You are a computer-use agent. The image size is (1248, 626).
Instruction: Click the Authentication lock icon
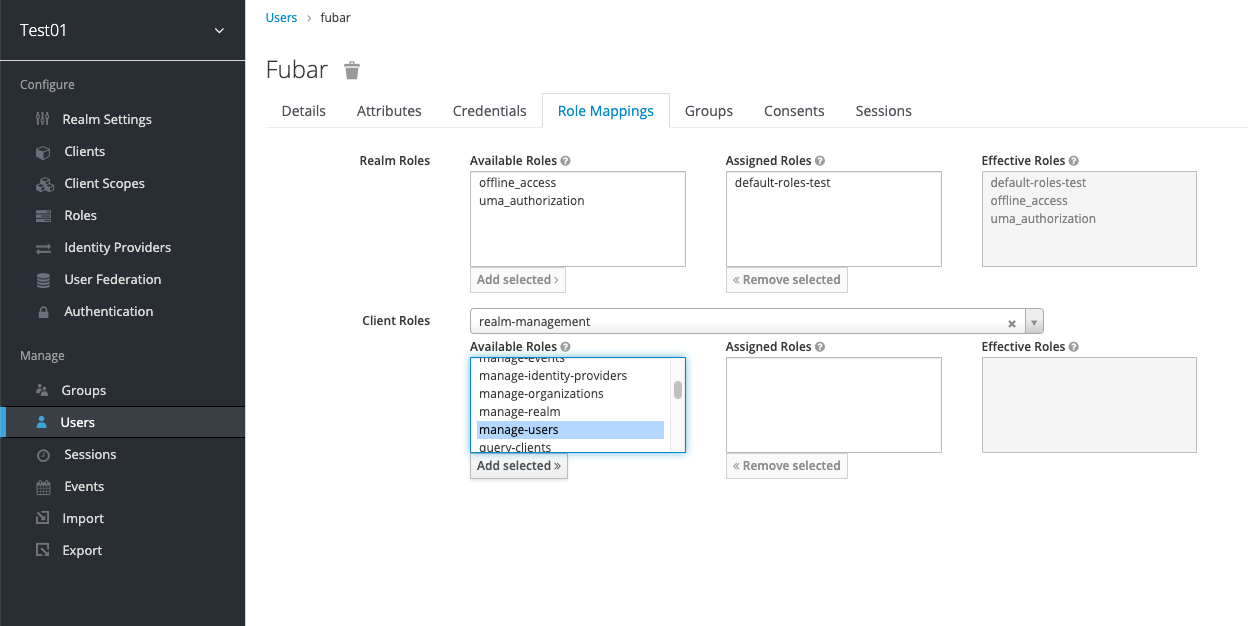pos(43,312)
